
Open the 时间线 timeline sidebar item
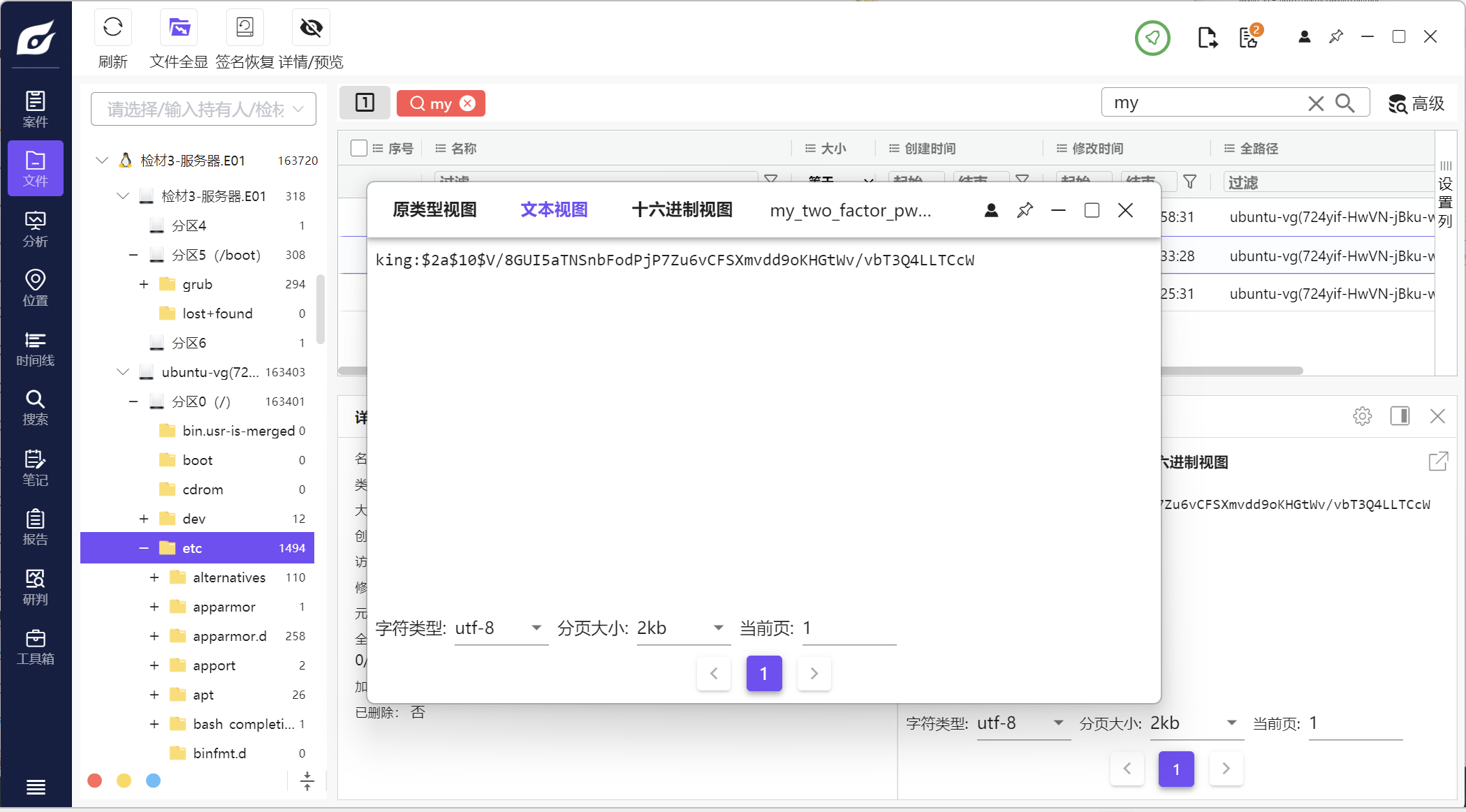click(x=36, y=348)
